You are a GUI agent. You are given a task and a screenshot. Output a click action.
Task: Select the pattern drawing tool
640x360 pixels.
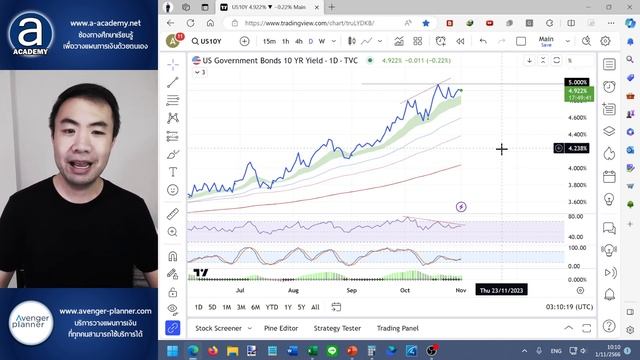pyautogui.click(x=173, y=118)
